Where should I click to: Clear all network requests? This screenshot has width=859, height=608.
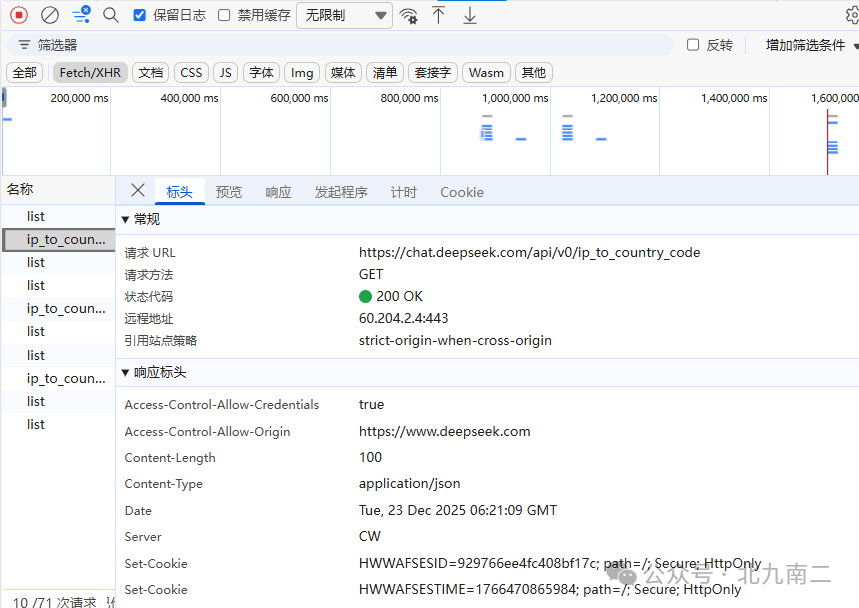[48, 15]
